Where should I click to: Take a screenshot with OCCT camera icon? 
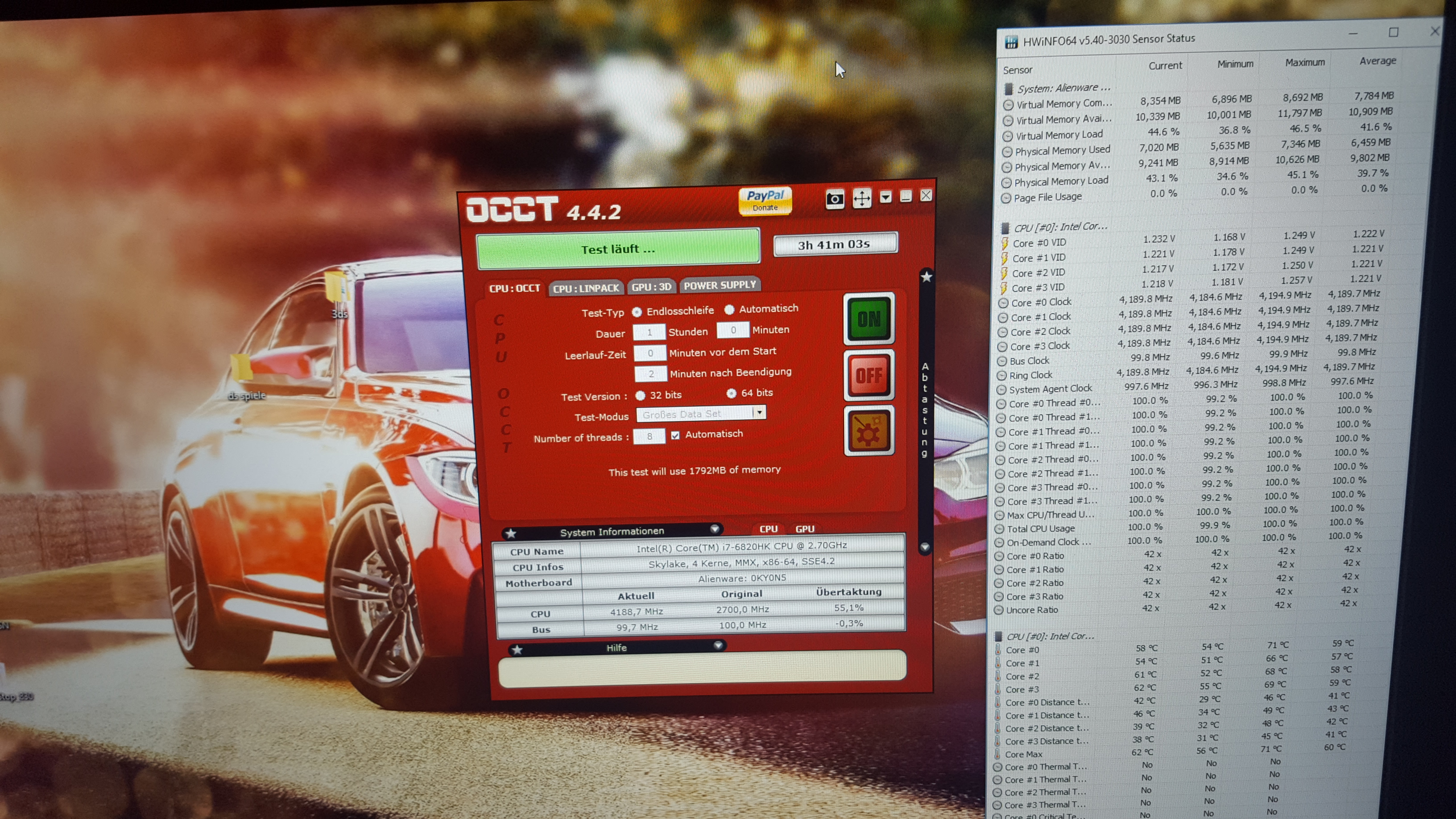(835, 199)
